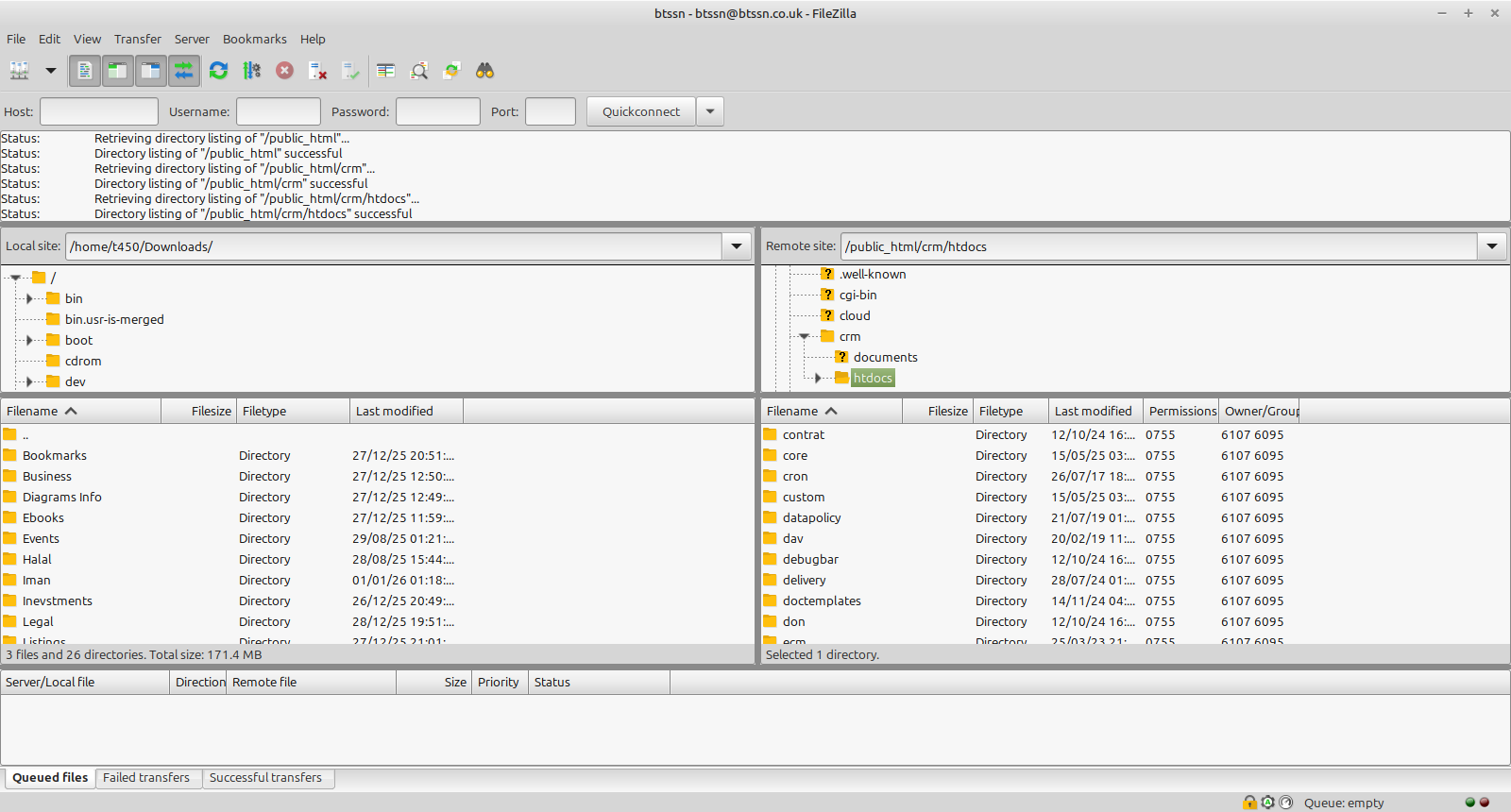Open the directory listing filters dialog

pyautogui.click(x=385, y=71)
